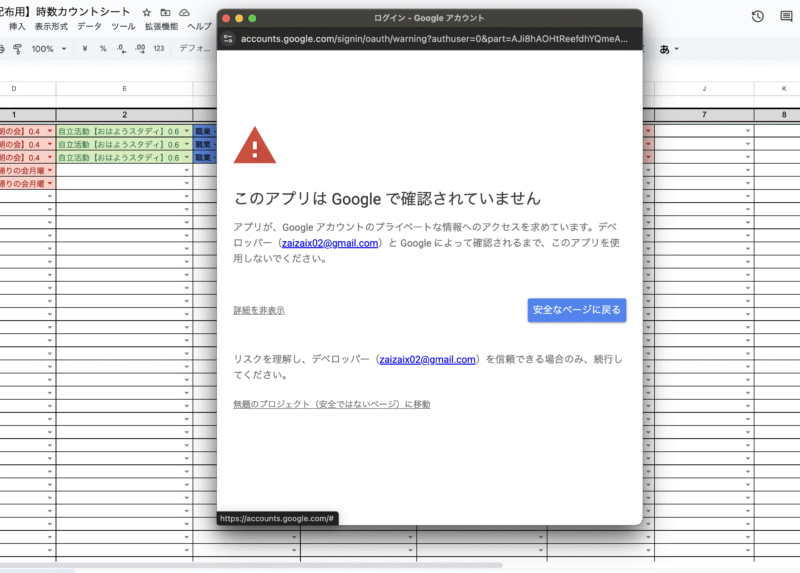800x573 pixels.
Task: Open the あ input tools dropdown
Action: click(x=669, y=48)
